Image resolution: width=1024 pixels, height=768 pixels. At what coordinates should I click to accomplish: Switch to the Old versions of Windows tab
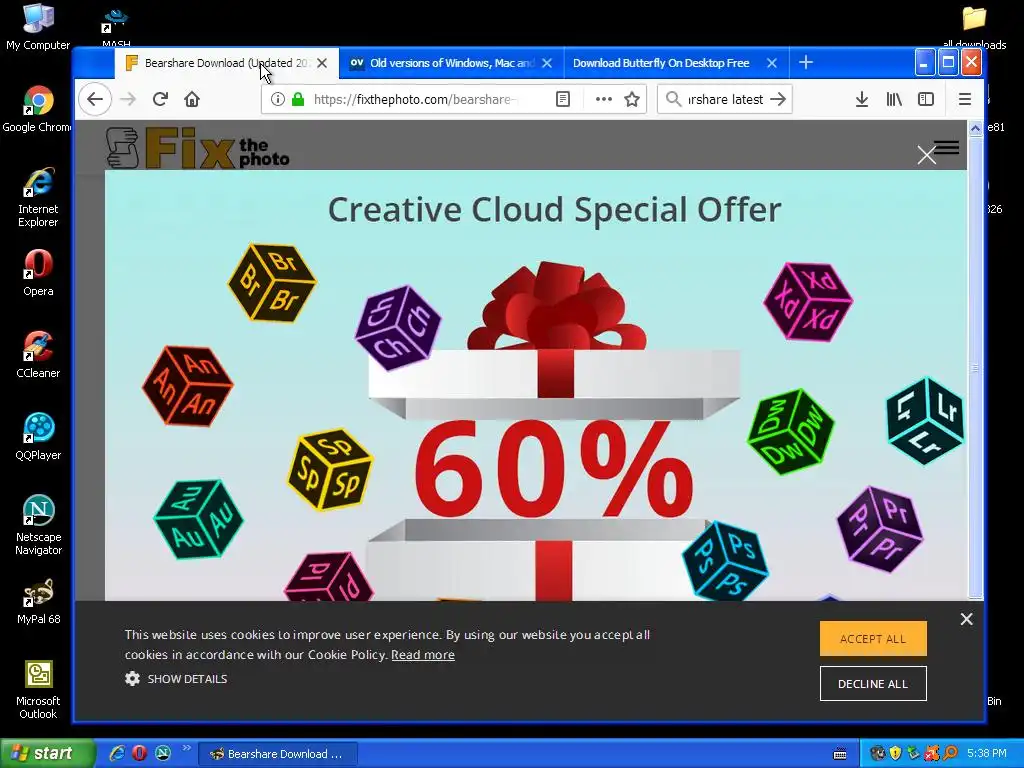coord(452,63)
